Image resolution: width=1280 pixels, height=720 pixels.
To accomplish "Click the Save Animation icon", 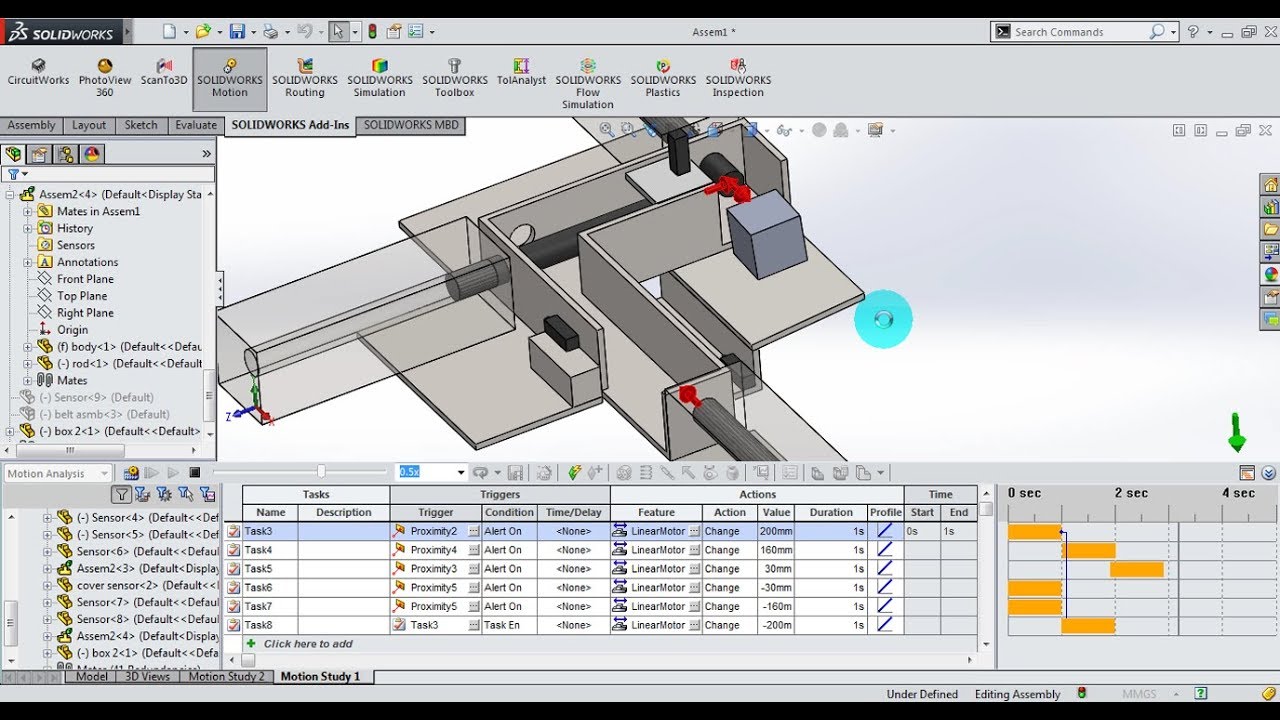I will [x=515, y=473].
